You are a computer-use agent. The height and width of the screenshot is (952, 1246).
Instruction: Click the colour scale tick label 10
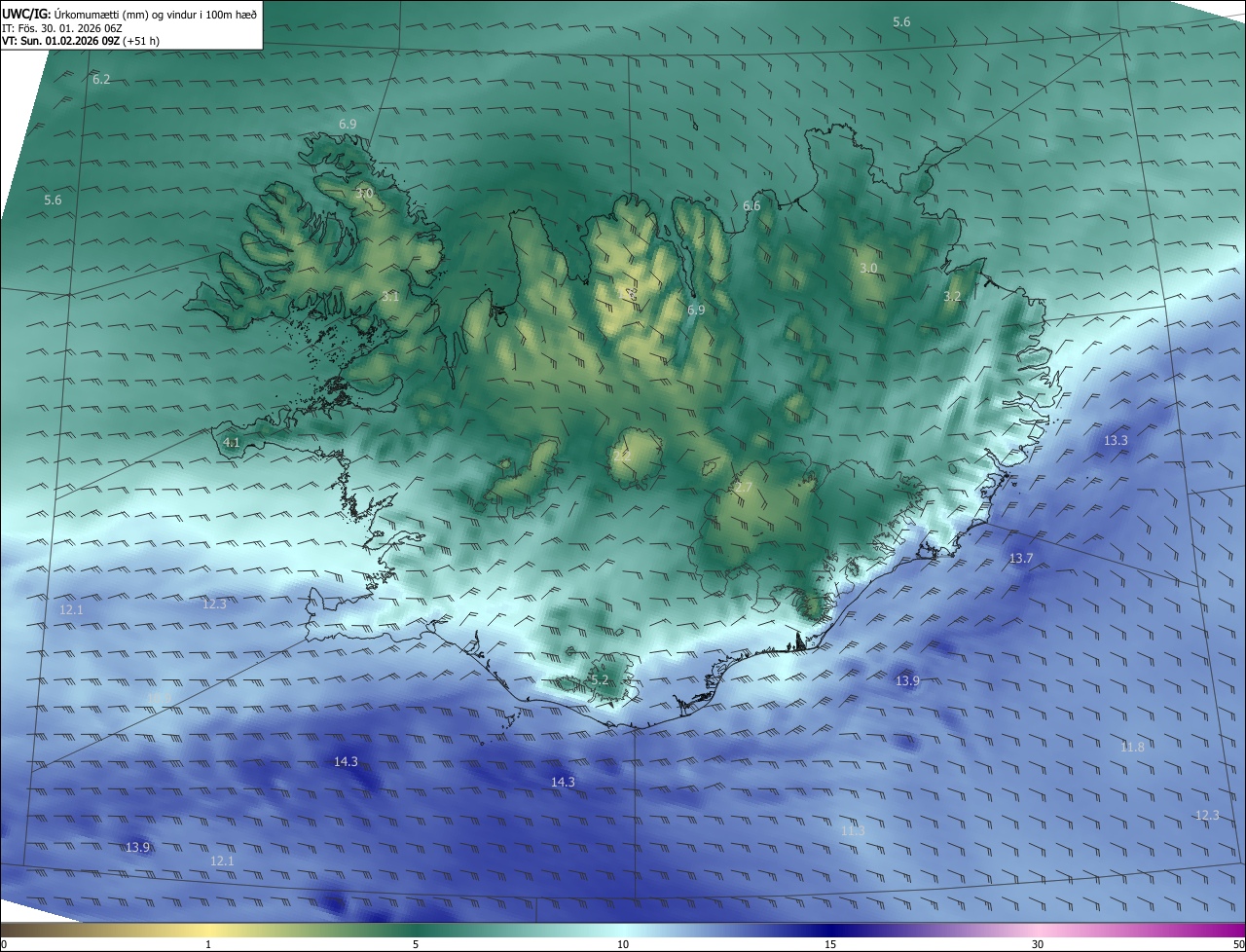[623, 944]
